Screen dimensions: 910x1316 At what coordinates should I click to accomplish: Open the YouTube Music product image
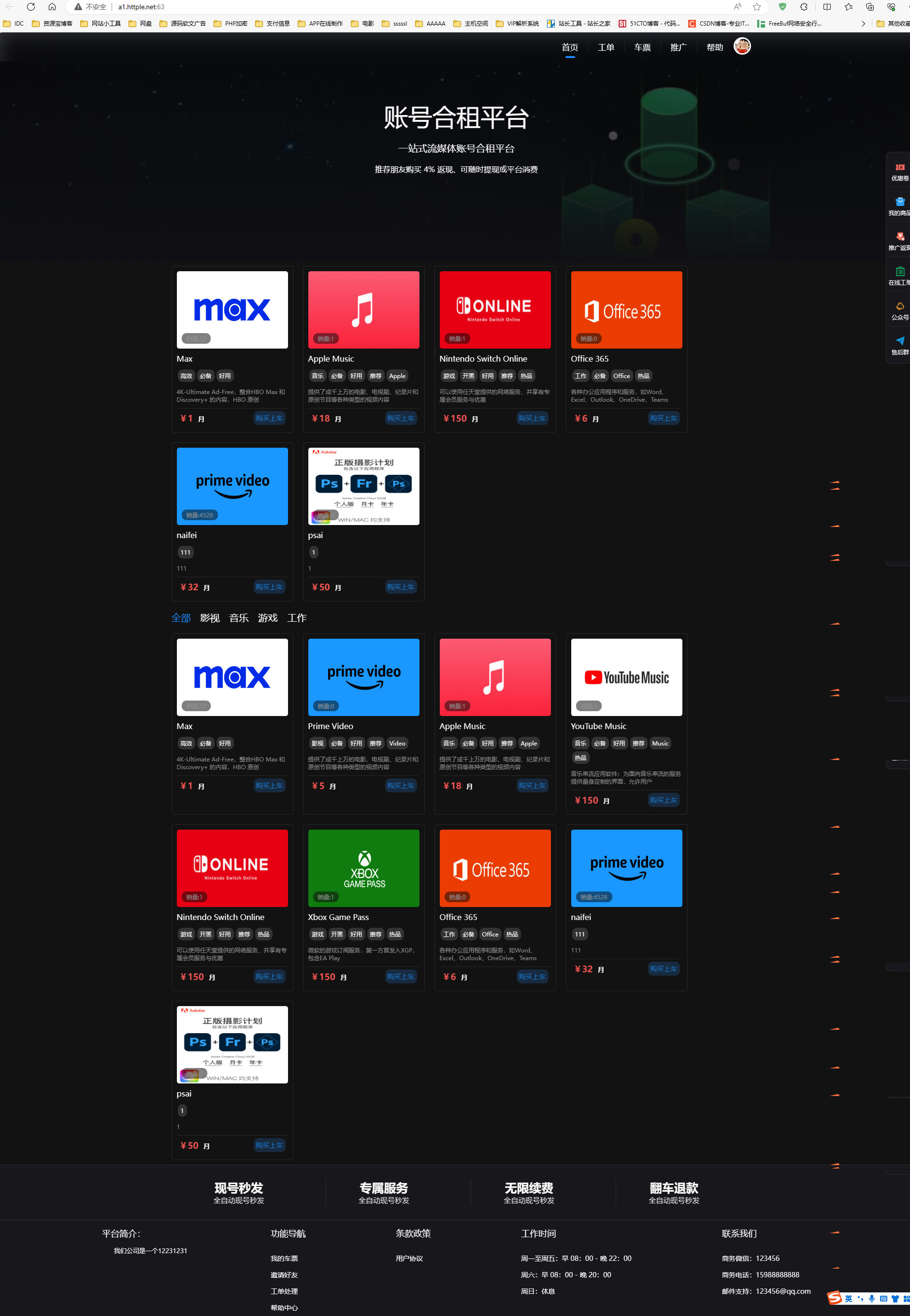627,677
